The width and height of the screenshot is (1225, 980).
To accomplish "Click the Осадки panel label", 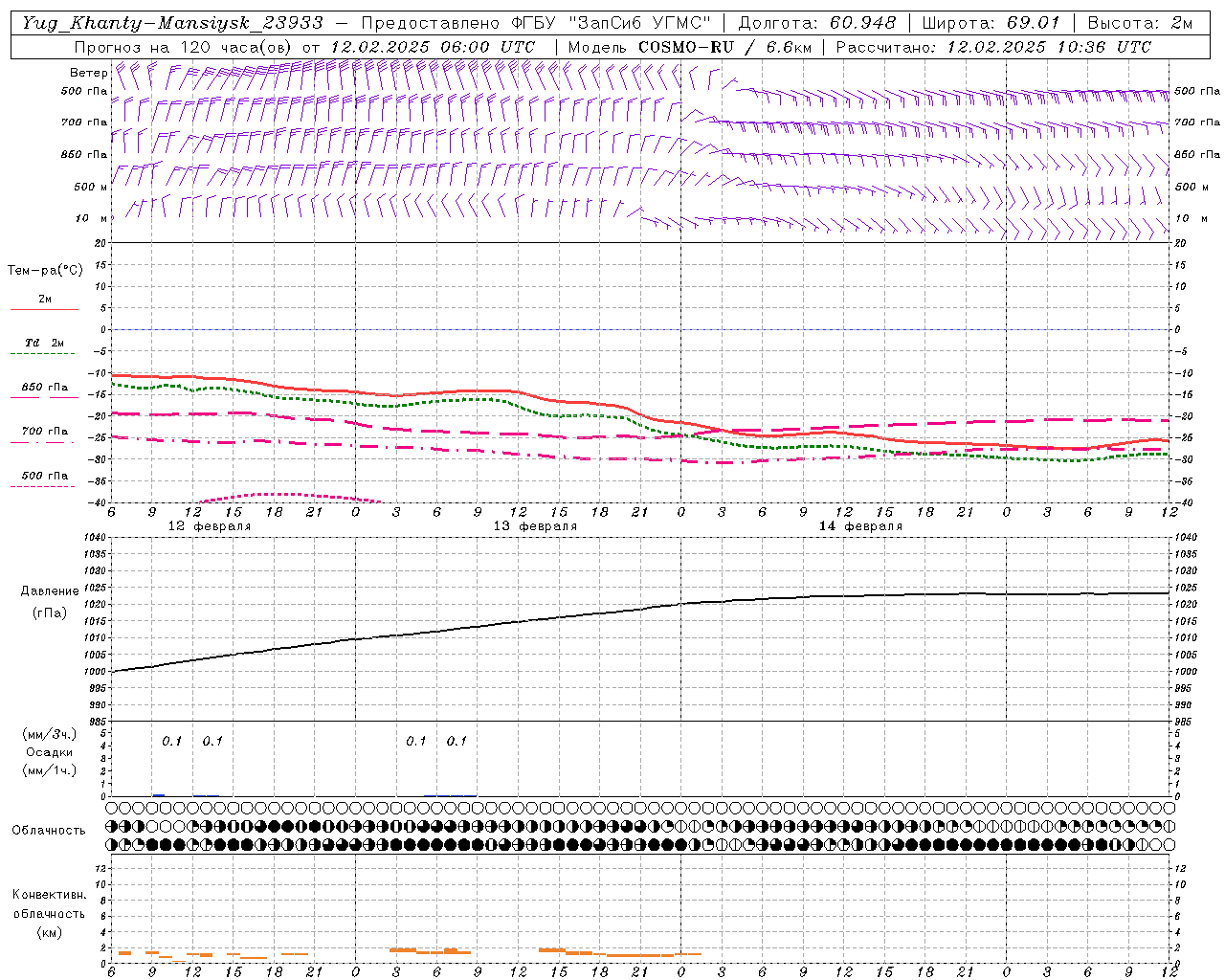I will 50,752.
